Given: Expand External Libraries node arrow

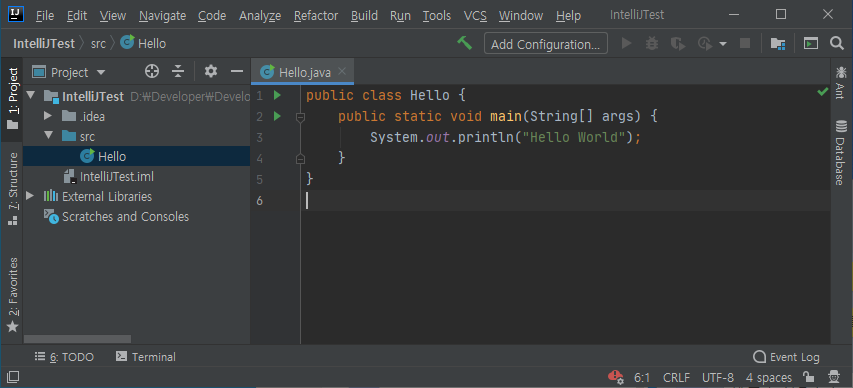Looking at the screenshot, I should click(x=31, y=196).
